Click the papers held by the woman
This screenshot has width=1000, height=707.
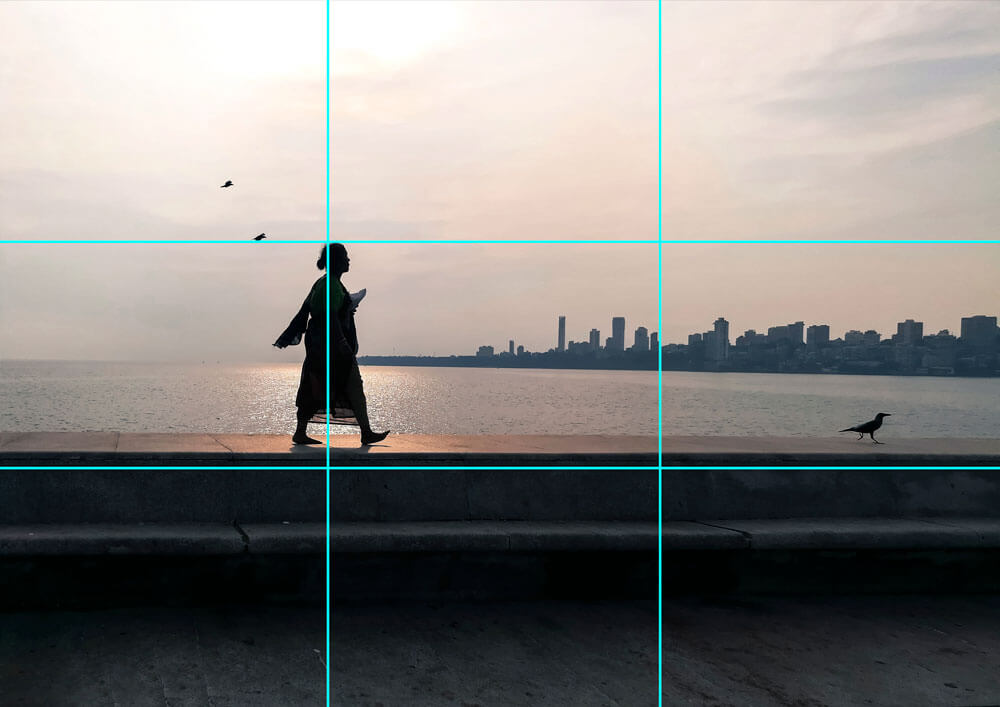click(x=358, y=298)
